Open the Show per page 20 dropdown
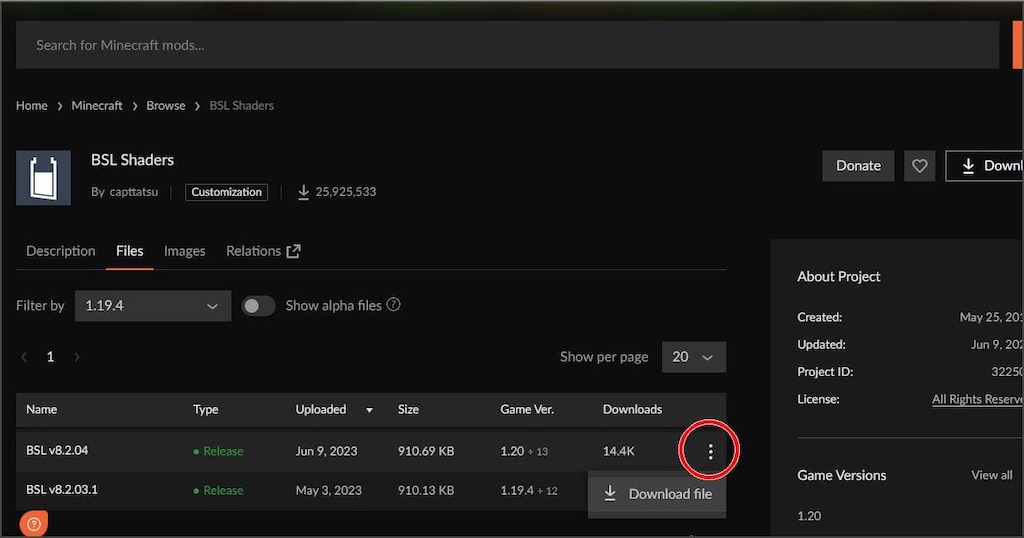Viewport: 1024px width, 538px height. pos(694,357)
